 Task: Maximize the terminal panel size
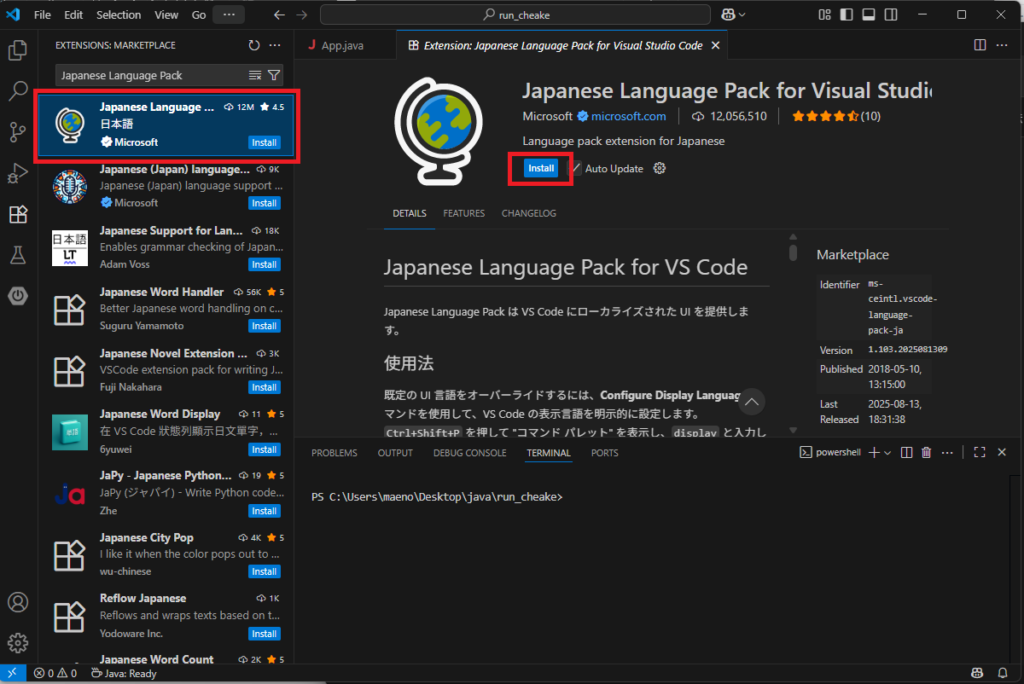[x=980, y=452]
